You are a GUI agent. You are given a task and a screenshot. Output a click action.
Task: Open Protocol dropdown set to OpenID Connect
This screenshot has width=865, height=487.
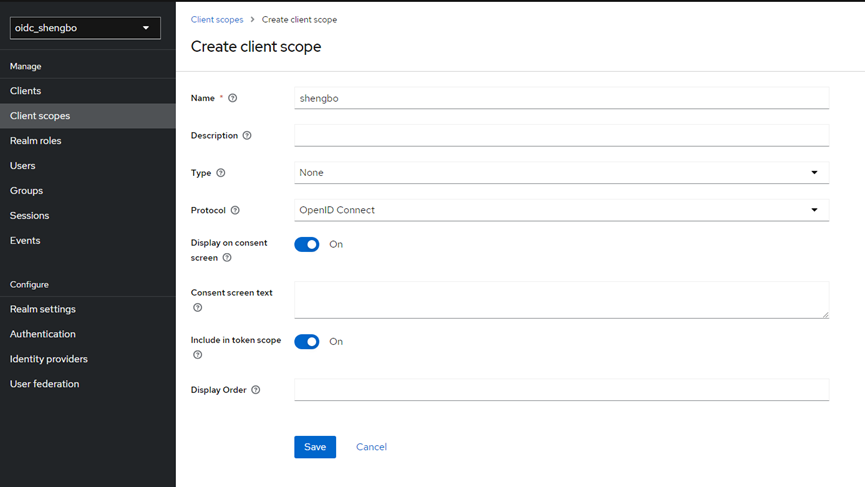click(x=561, y=210)
